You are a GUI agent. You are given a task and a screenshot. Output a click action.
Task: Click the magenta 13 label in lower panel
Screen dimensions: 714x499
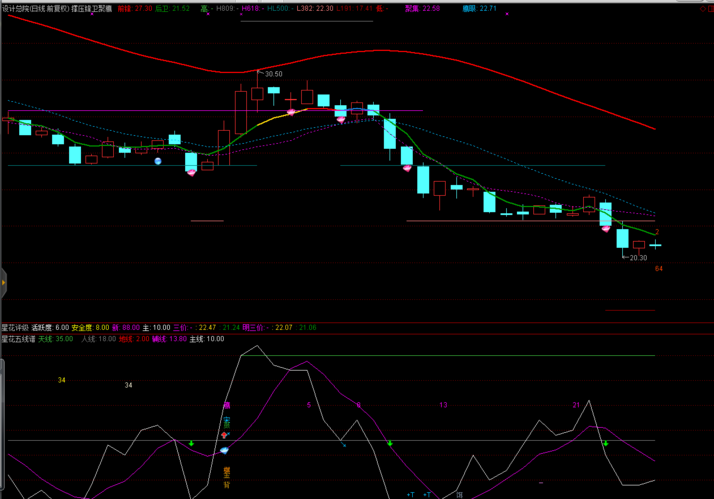point(443,405)
